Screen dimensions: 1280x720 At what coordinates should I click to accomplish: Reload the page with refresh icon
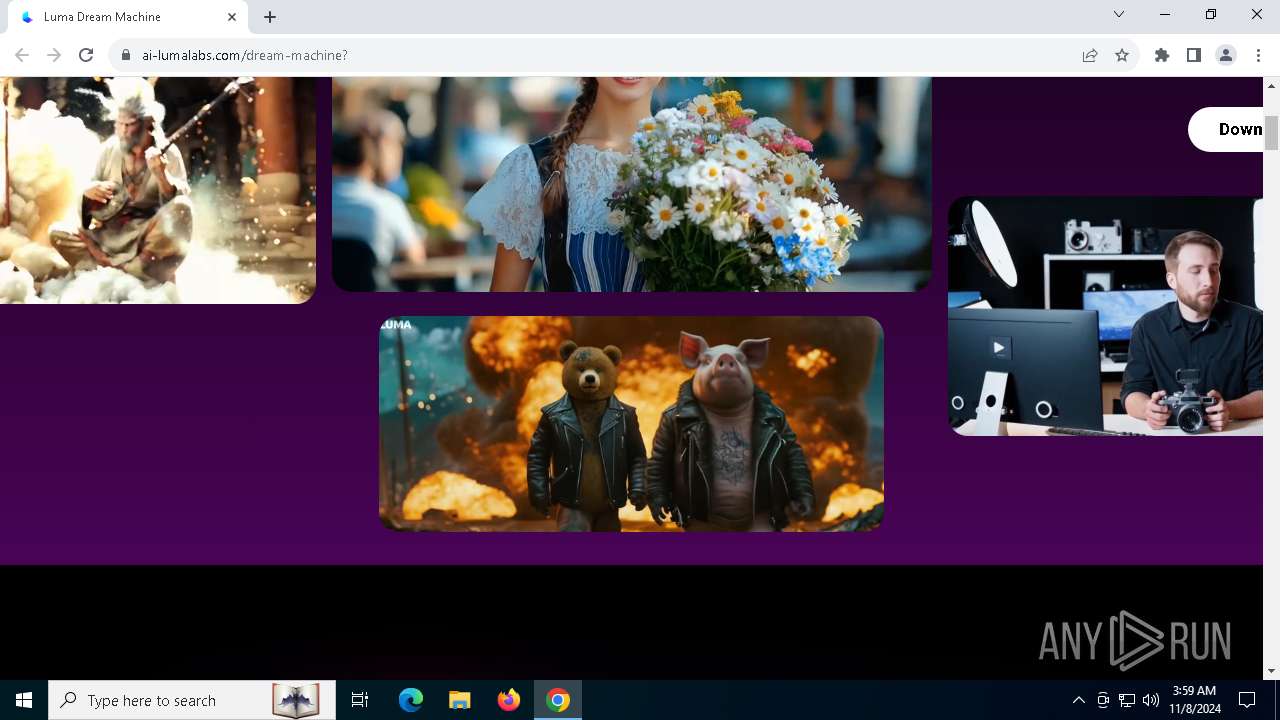click(x=86, y=55)
